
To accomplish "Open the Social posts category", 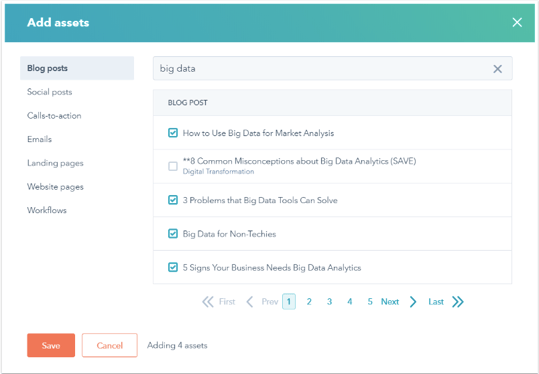I will (x=50, y=92).
